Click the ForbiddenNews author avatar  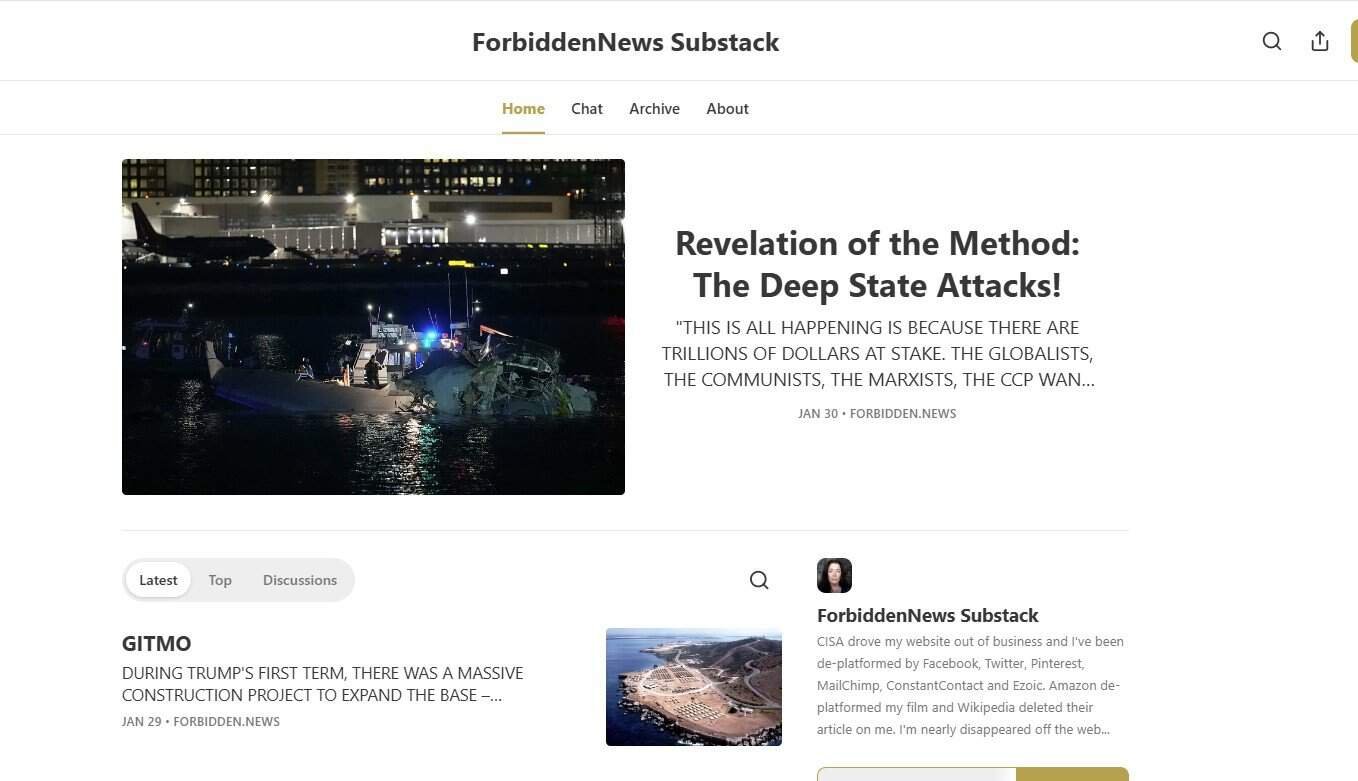pyautogui.click(x=834, y=576)
